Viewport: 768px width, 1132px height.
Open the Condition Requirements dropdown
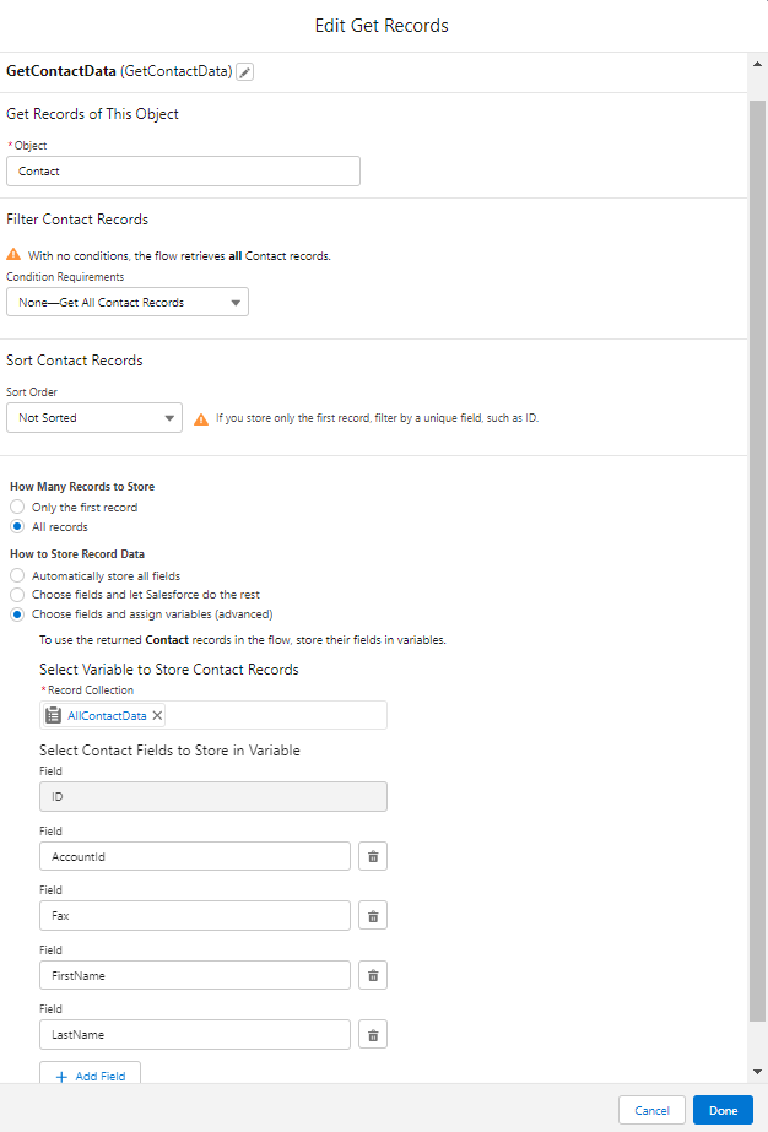(x=127, y=302)
